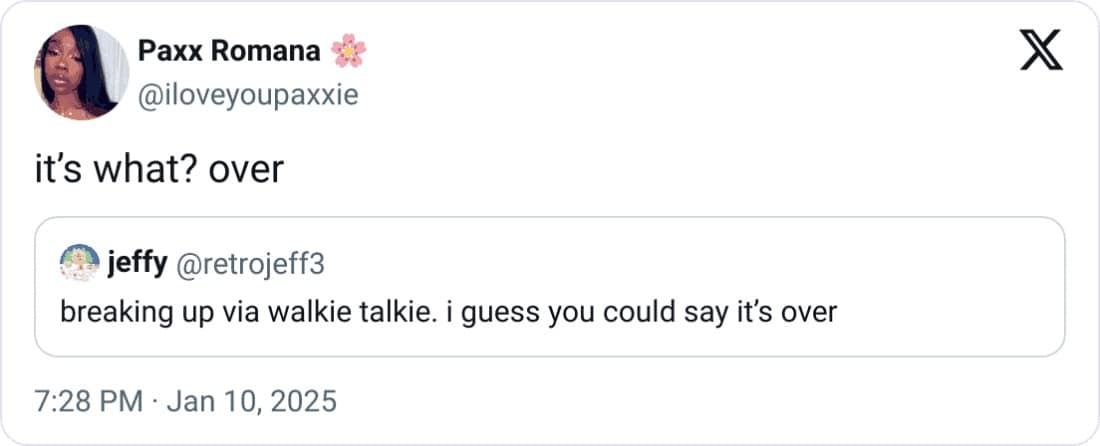Click jeffy's small avatar in quoted post
The image size is (1100, 446).
click(x=79, y=264)
